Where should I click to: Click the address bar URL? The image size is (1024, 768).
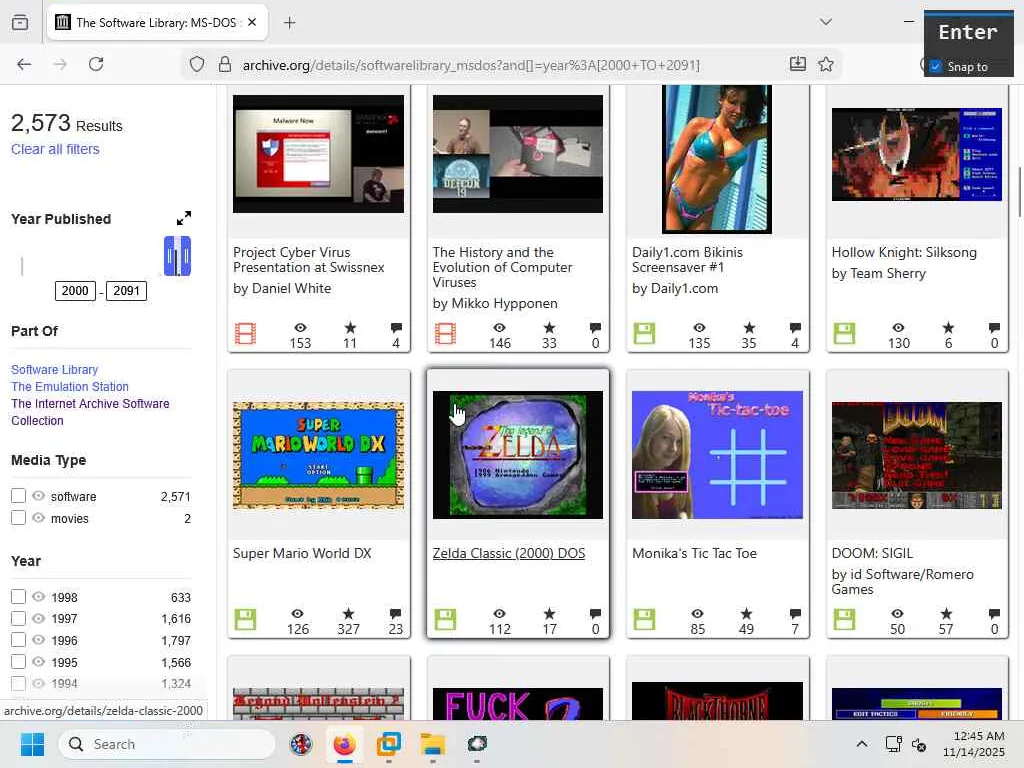[x=471, y=65]
